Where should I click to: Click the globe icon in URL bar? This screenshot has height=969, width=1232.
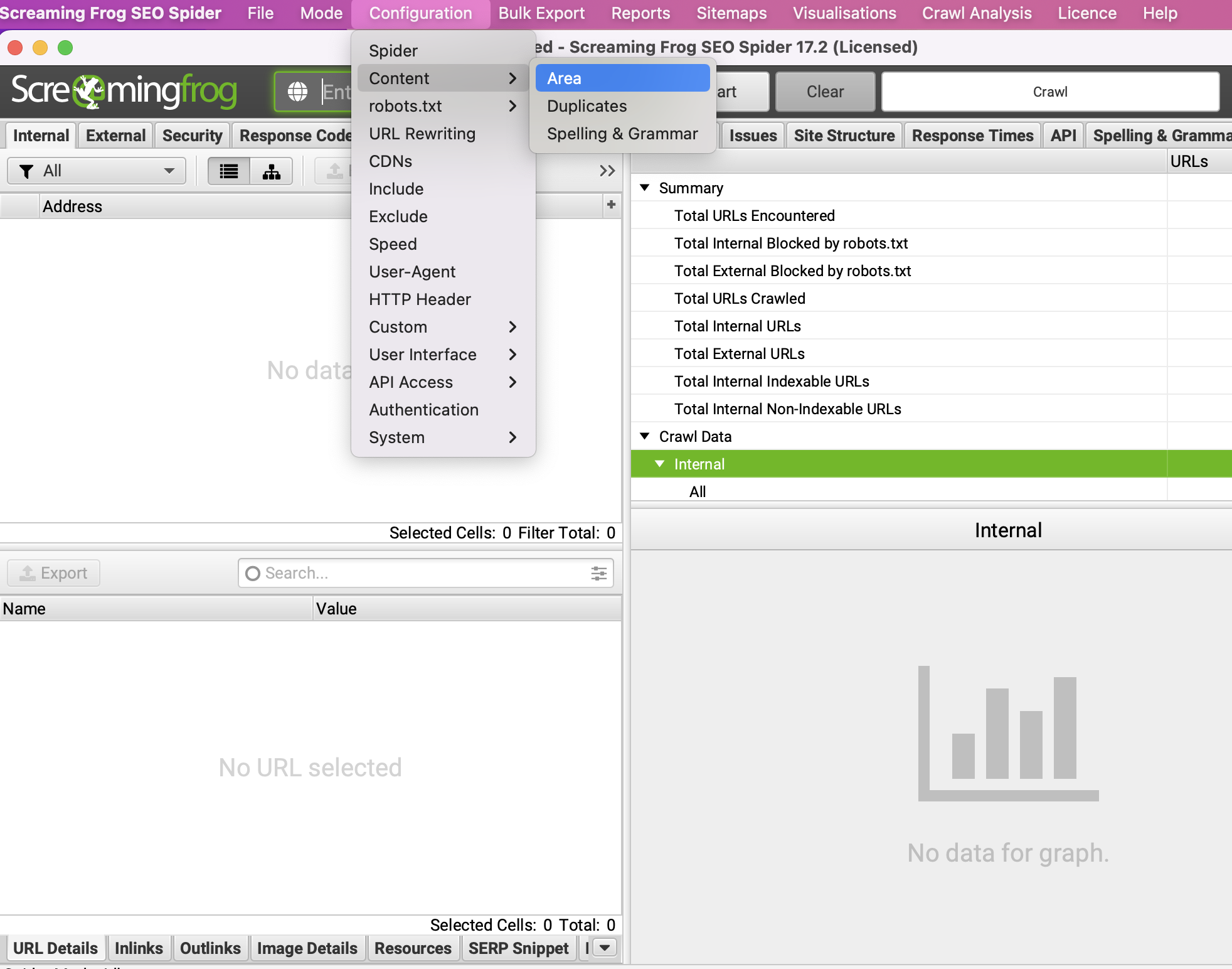[297, 92]
